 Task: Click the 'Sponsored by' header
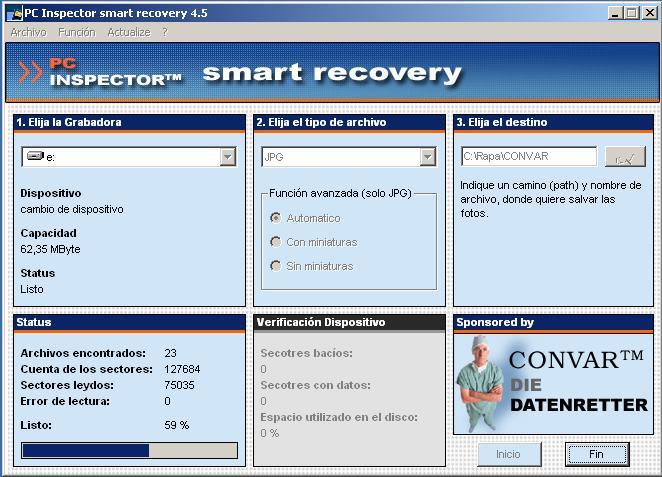(495, 323)
